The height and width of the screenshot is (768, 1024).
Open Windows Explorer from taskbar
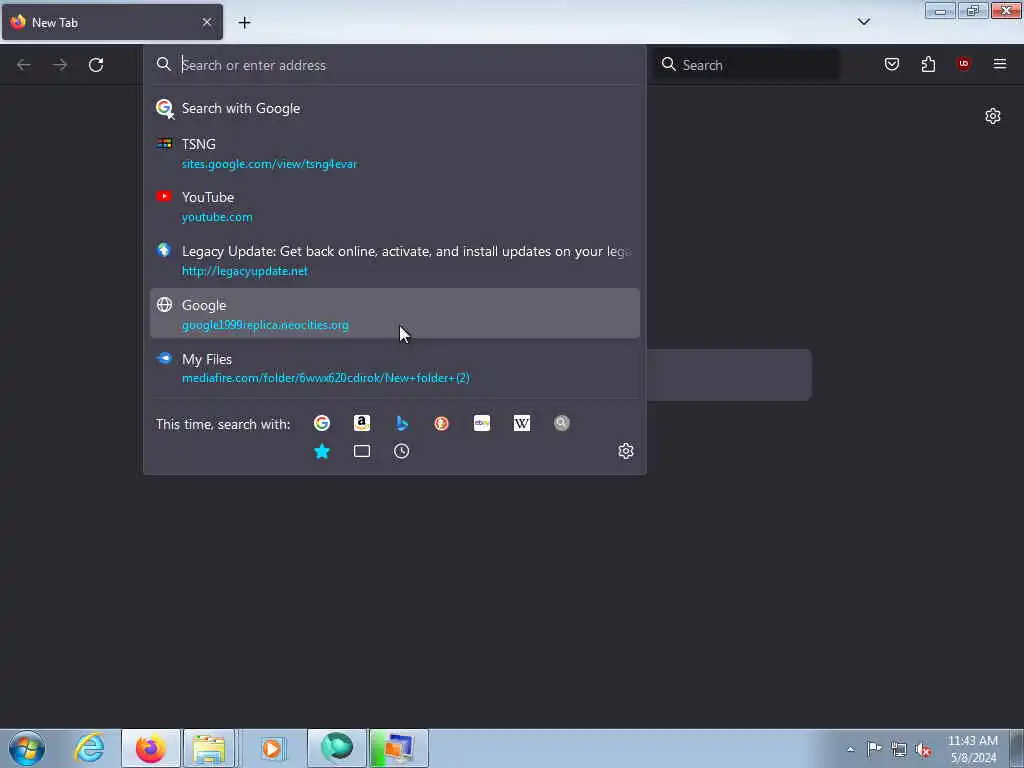click(209, 748)
